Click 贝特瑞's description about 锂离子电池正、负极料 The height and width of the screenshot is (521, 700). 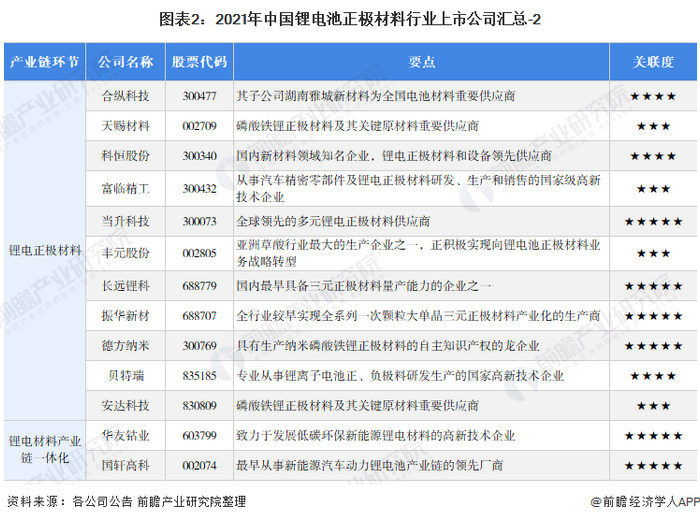[400, 376]
